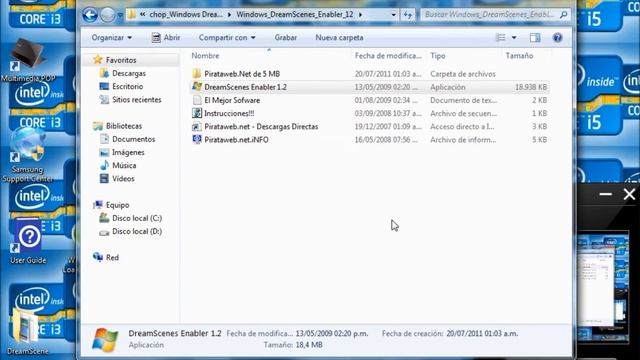This screenshot has width=640, height=360.
Task: Click 18.938 KB size cell
Action: tap(531, 87)
